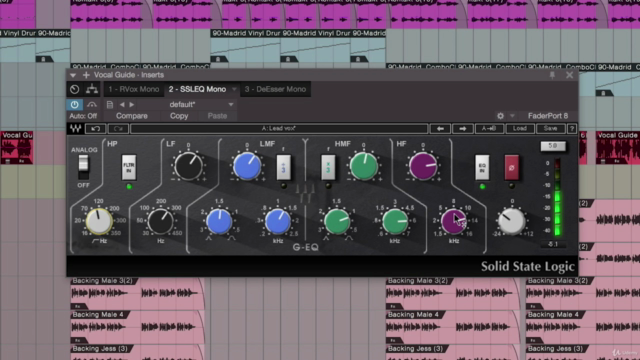The height and width of the screenshot is (360, 640).
Task: Open the settings gear icon
Action: 500,116
